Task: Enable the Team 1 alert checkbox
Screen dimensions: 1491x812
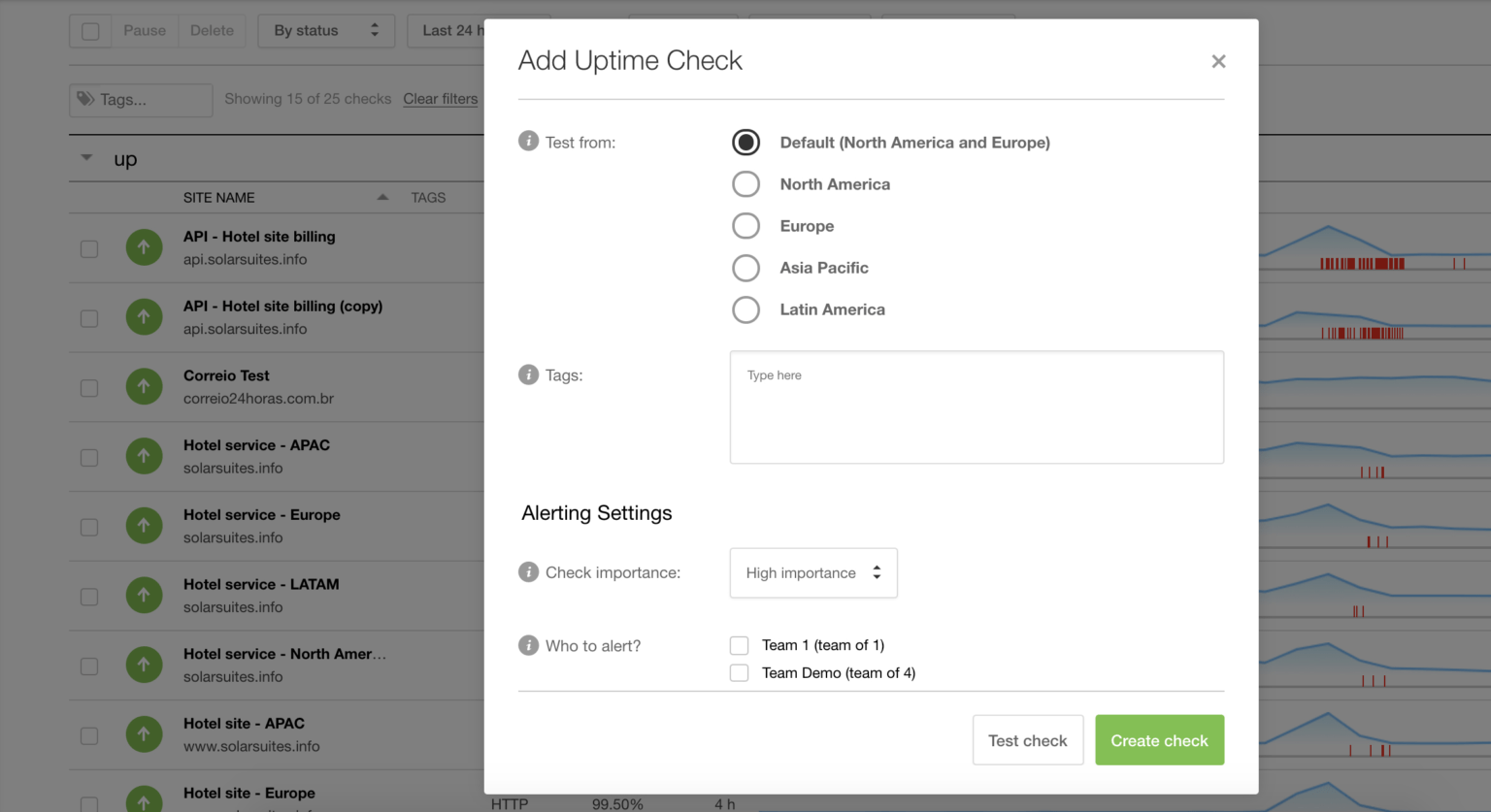Action: point(740,645)
